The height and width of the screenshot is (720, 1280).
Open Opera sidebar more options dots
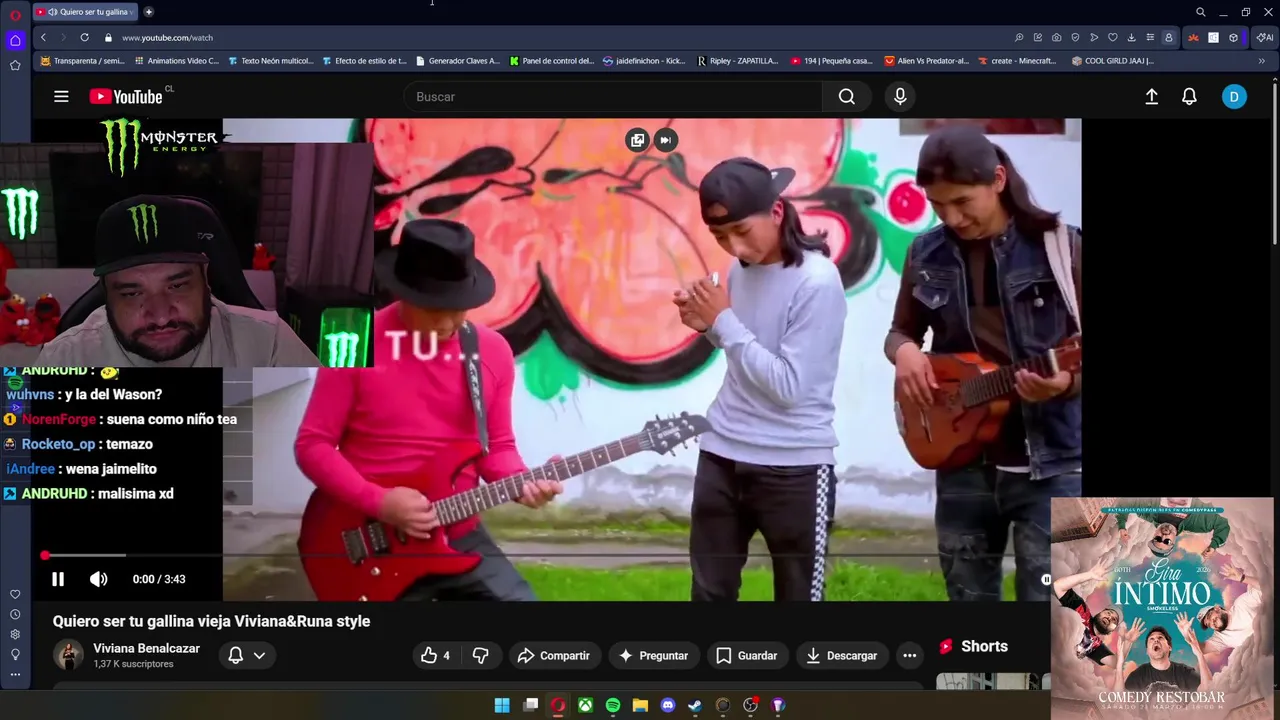coord(15,675)
